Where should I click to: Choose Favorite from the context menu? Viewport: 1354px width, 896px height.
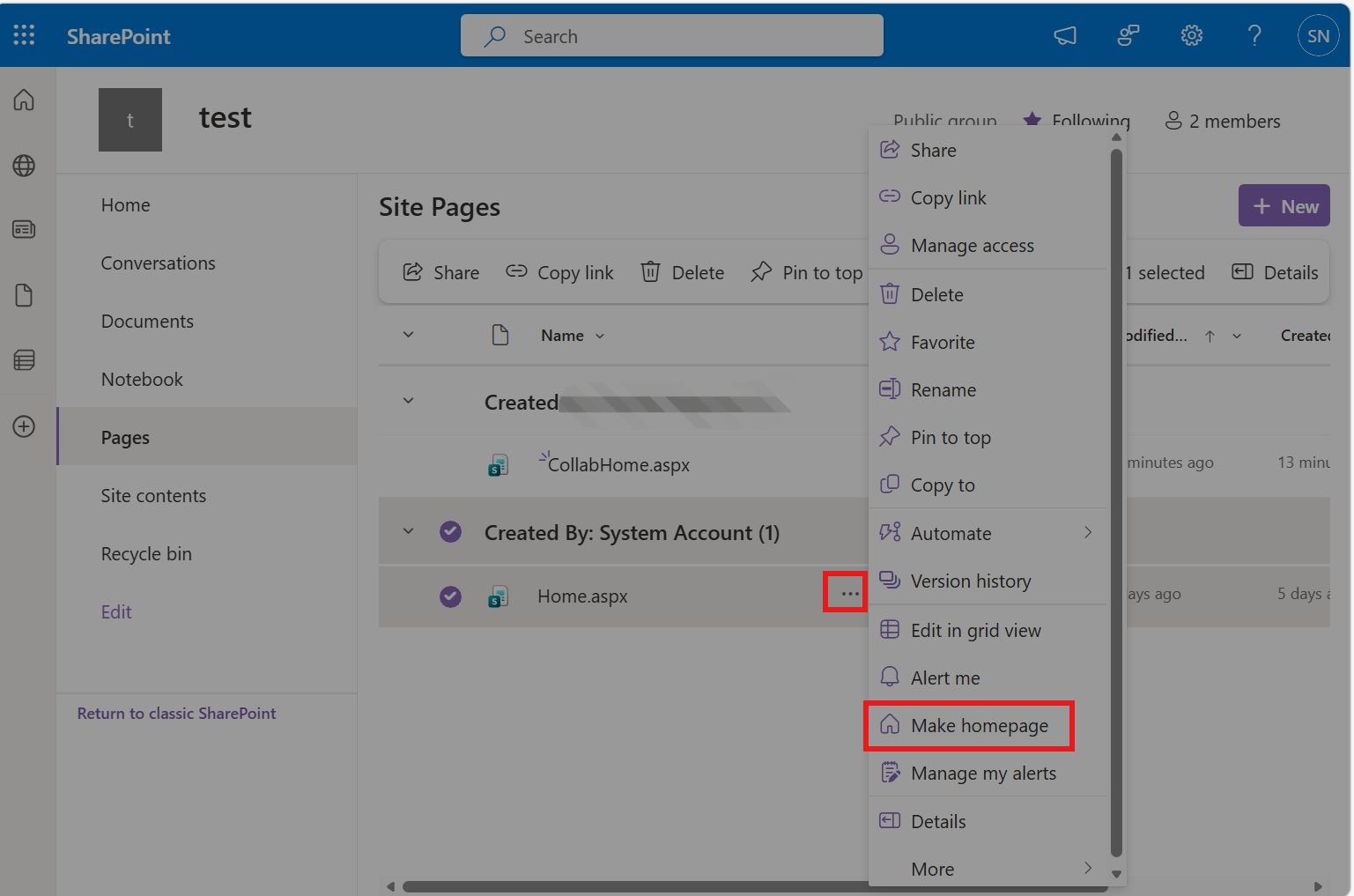pyautogui.click(x=988, y=343)
